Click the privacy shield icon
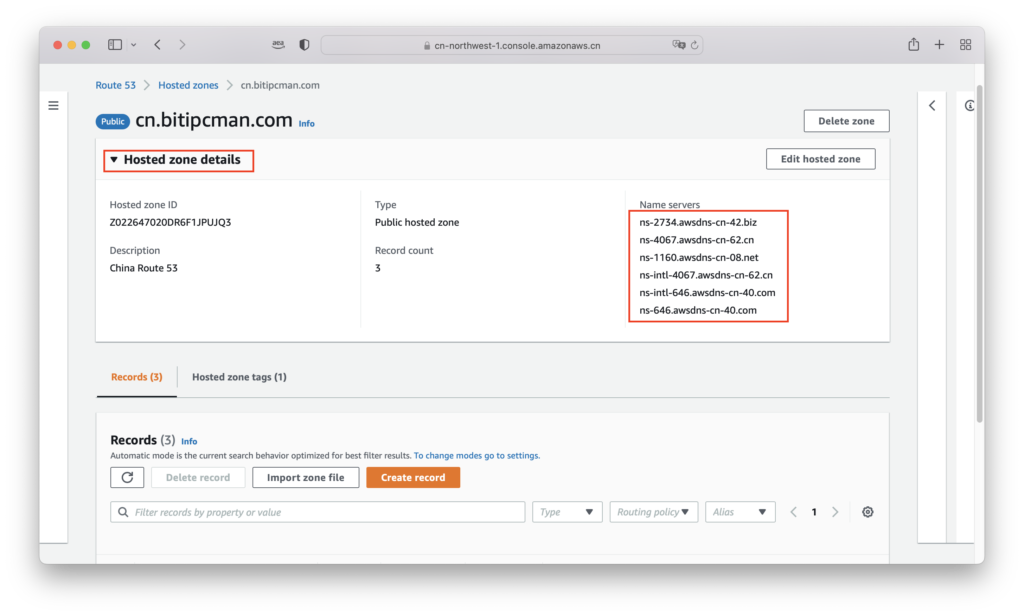1024x616 pixels. pos(304,45)
